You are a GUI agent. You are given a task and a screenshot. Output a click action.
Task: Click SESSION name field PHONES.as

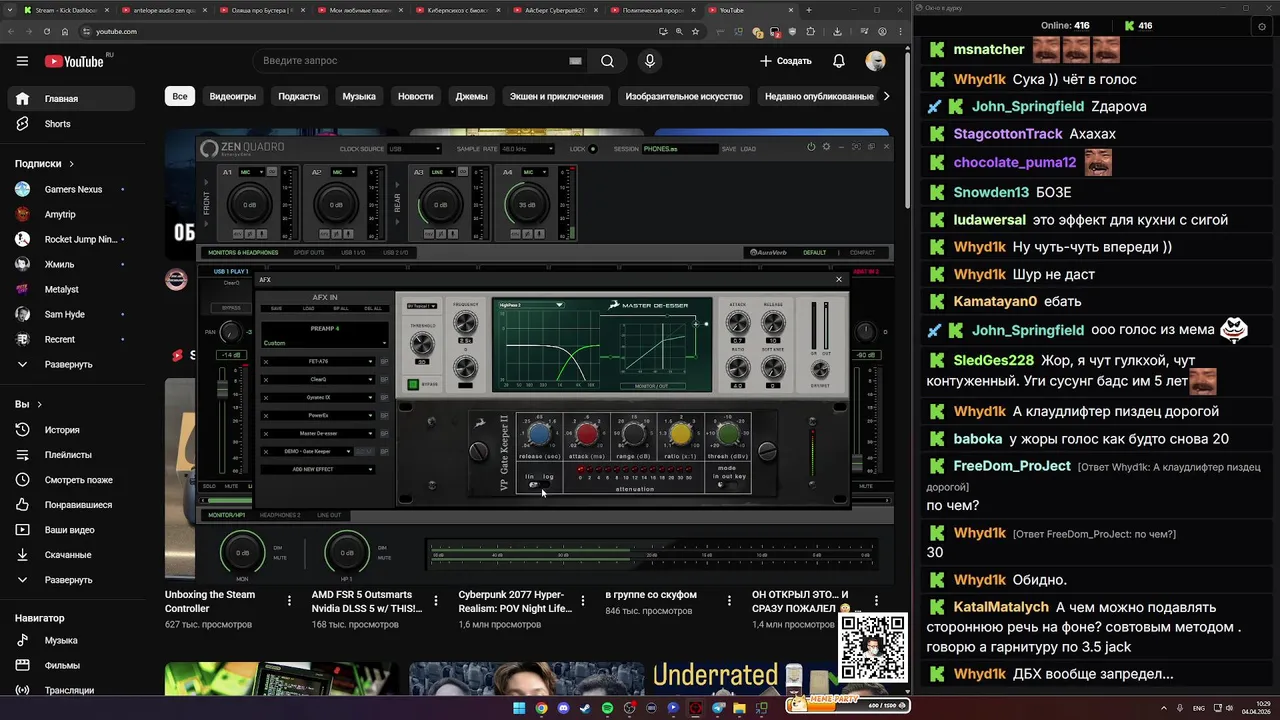pos(680,149)
